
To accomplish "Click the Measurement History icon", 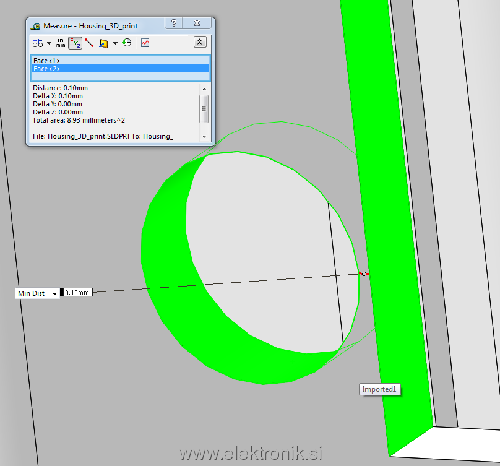I will coord(127,43).
